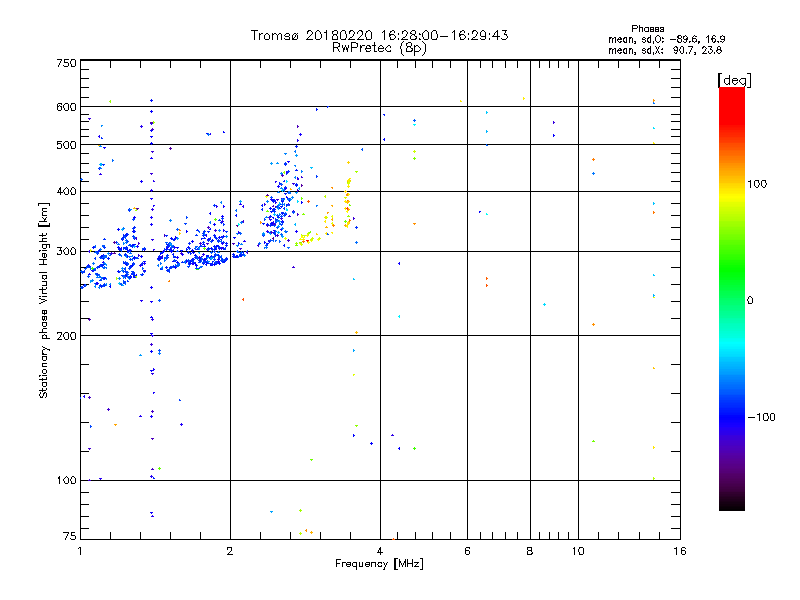Click the y-axis tick label '75'
Viewport: 800px width, 600px height.
[70, 536]
